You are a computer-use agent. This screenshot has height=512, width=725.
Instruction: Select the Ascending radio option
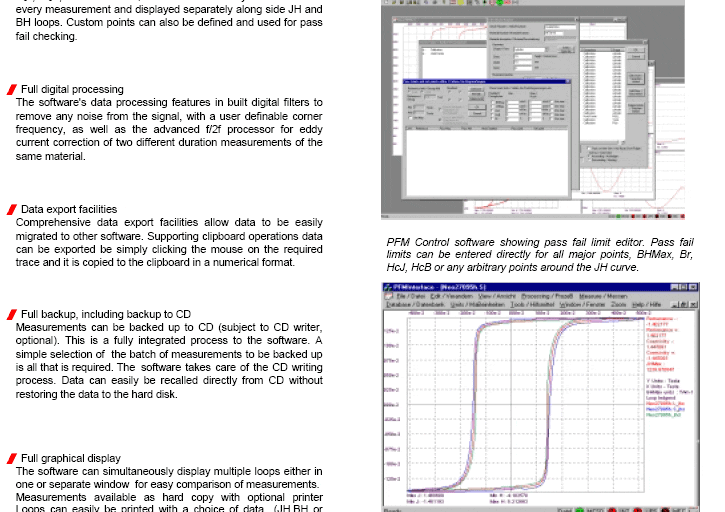(x=590, y=156)
